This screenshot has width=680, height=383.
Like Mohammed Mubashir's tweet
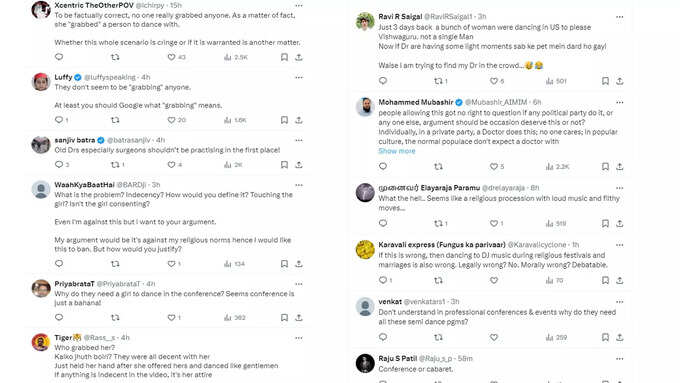click(x=494, y=167)
